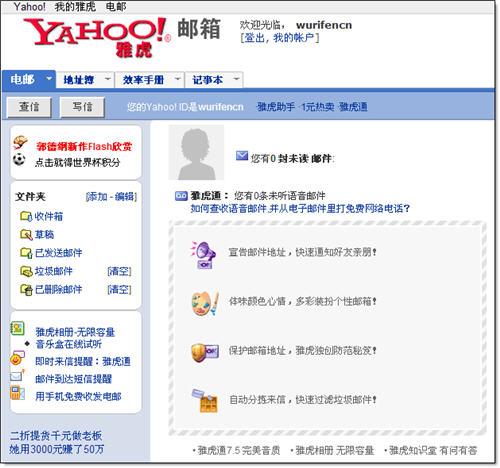Image resolution: width=500 pixels, height=468 pixels.
Task: Open the 已发送邮件 folder icon
Action: click(x=26, y=252)
